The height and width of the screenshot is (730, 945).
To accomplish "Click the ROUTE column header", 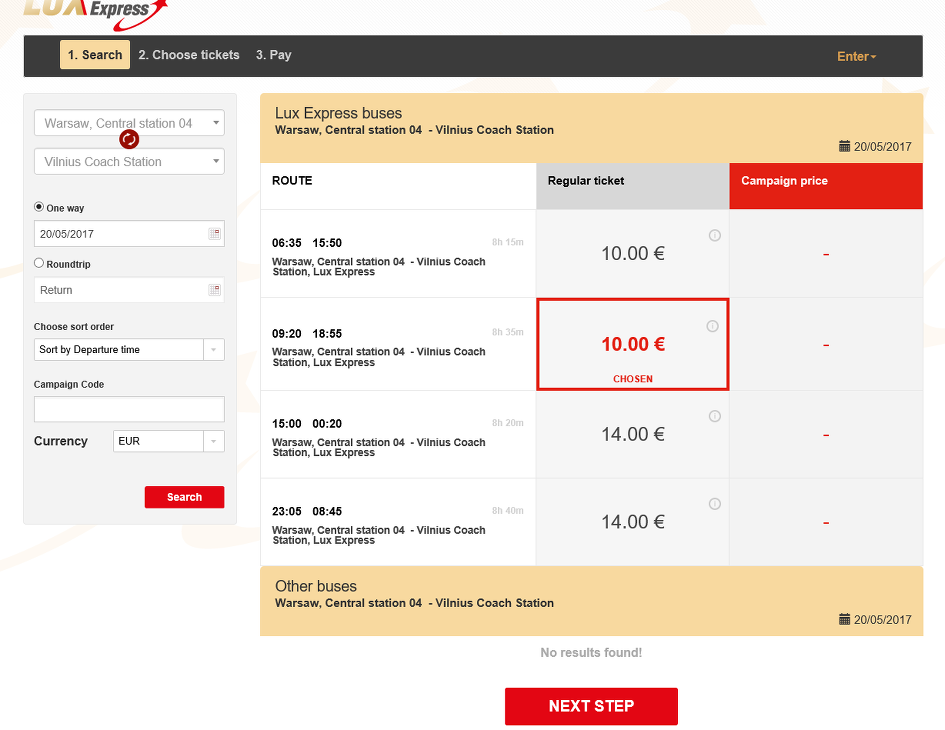I will tap(398, 186).
